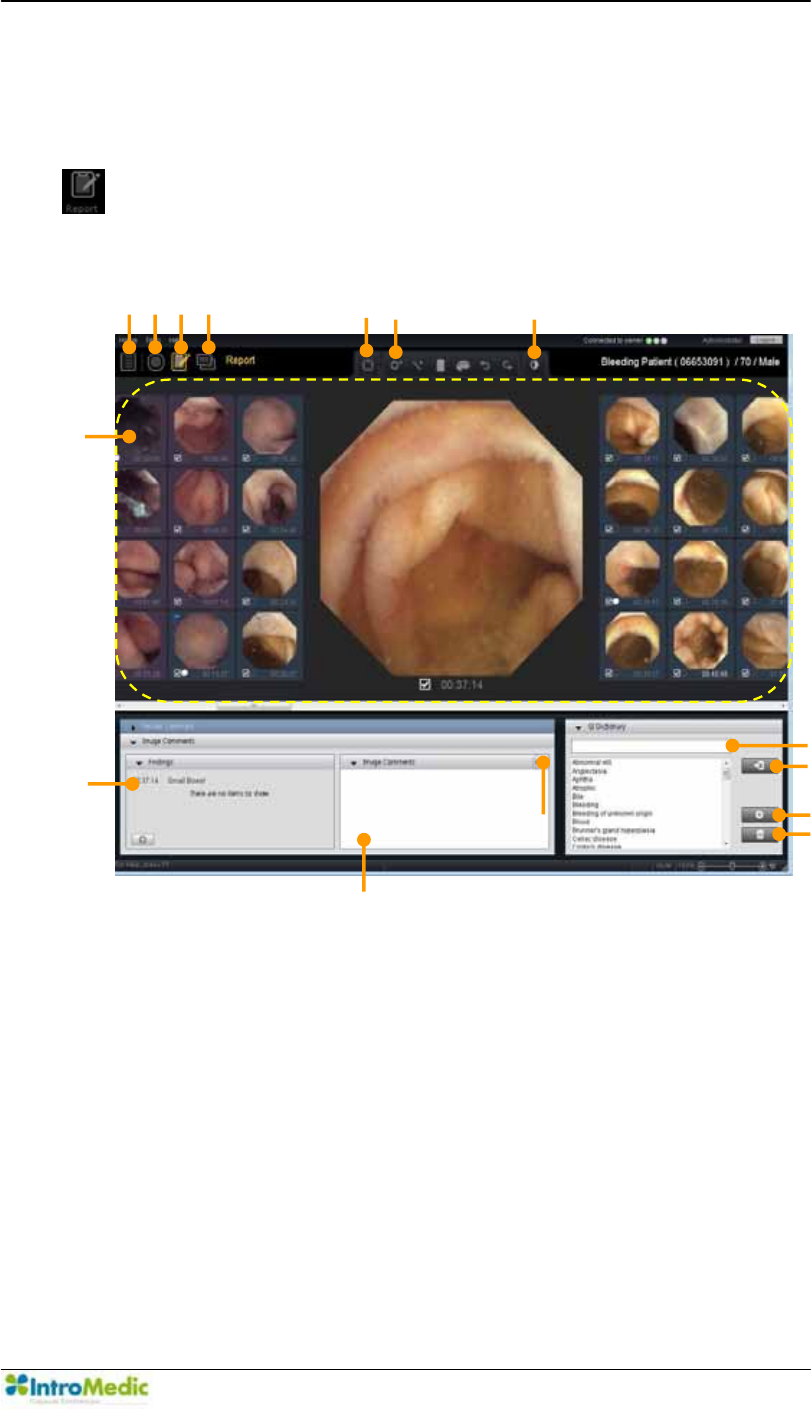Toggle checkbox on bottom-middle thumbnail of left grid
812x1409 pixels.
[178, 672]
